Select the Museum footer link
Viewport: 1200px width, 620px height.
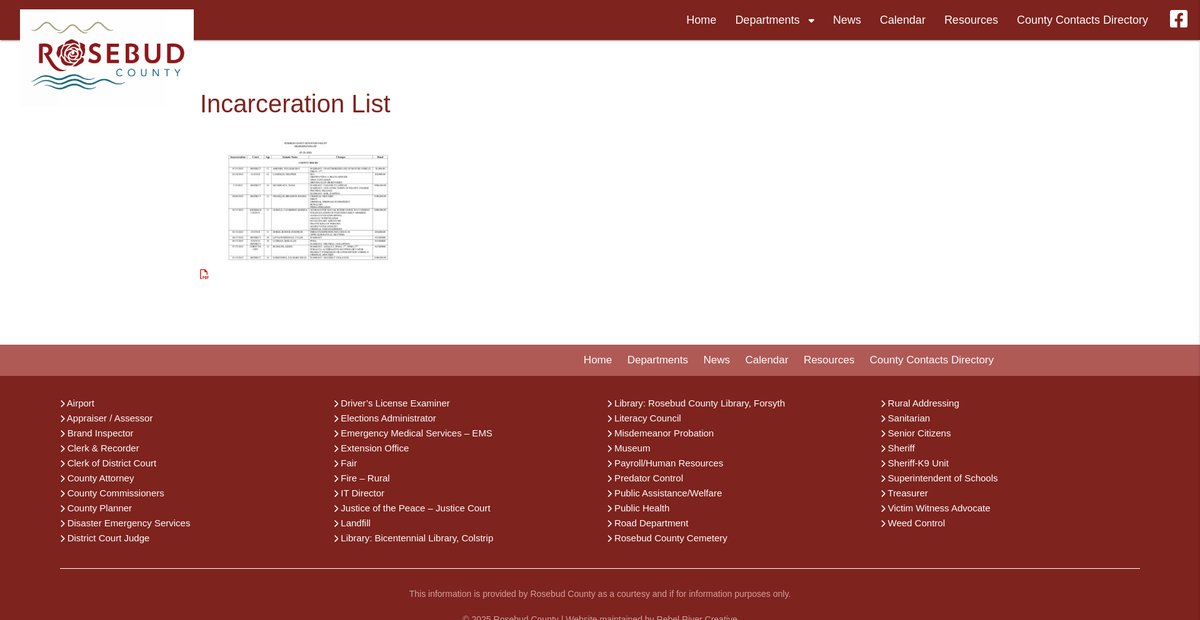[631, 448]
